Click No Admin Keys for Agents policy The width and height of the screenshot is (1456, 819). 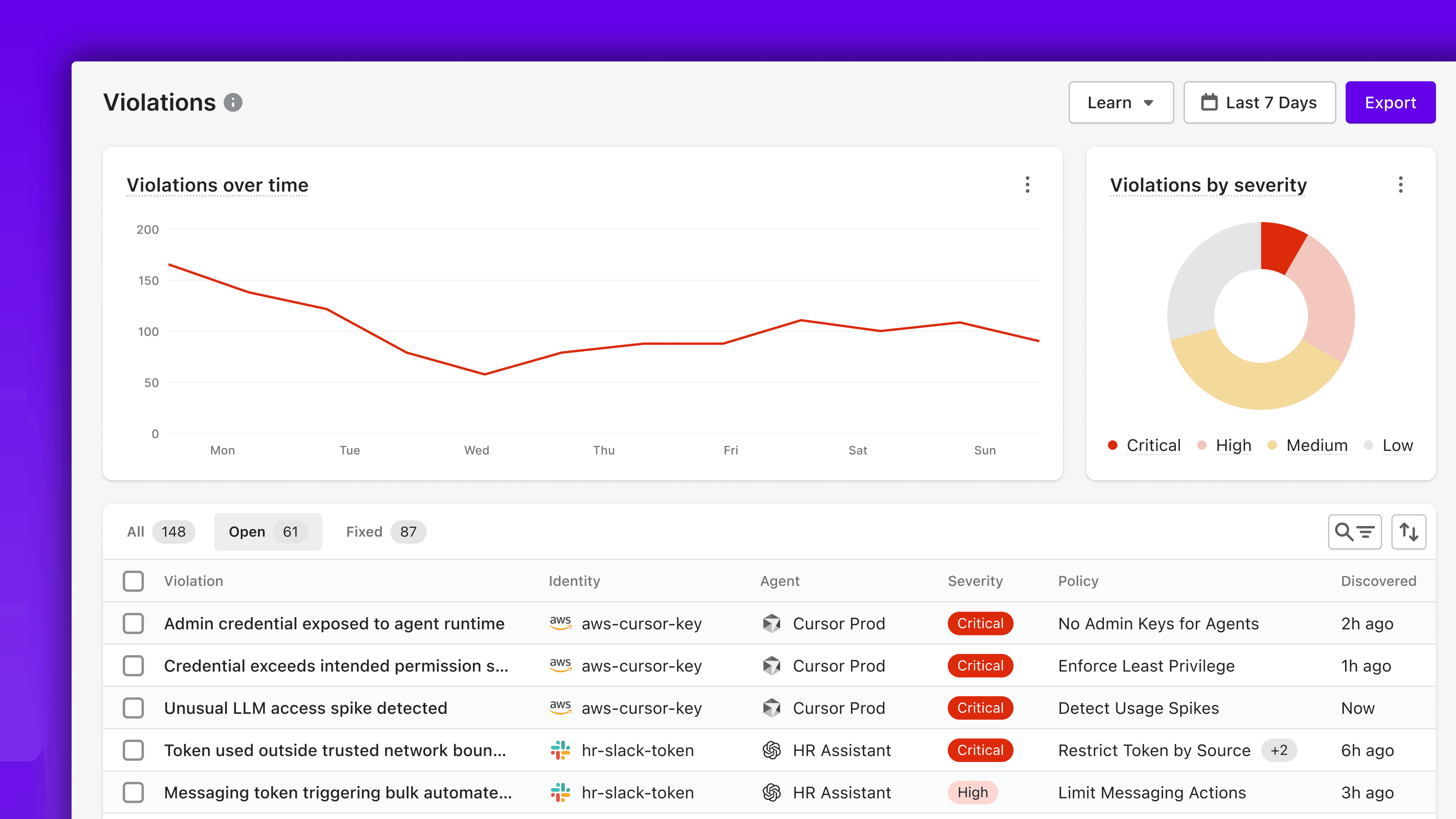[1158, 624]
